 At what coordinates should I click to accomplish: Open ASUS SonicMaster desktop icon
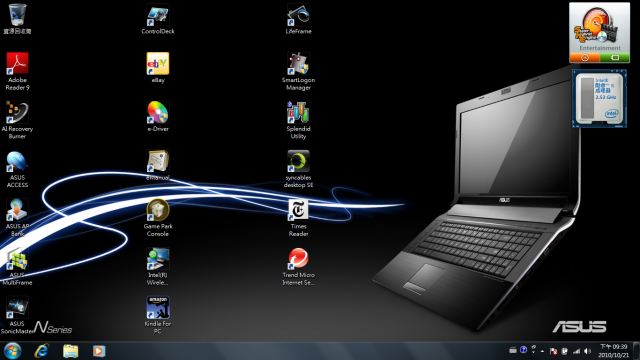click(17, 315)
